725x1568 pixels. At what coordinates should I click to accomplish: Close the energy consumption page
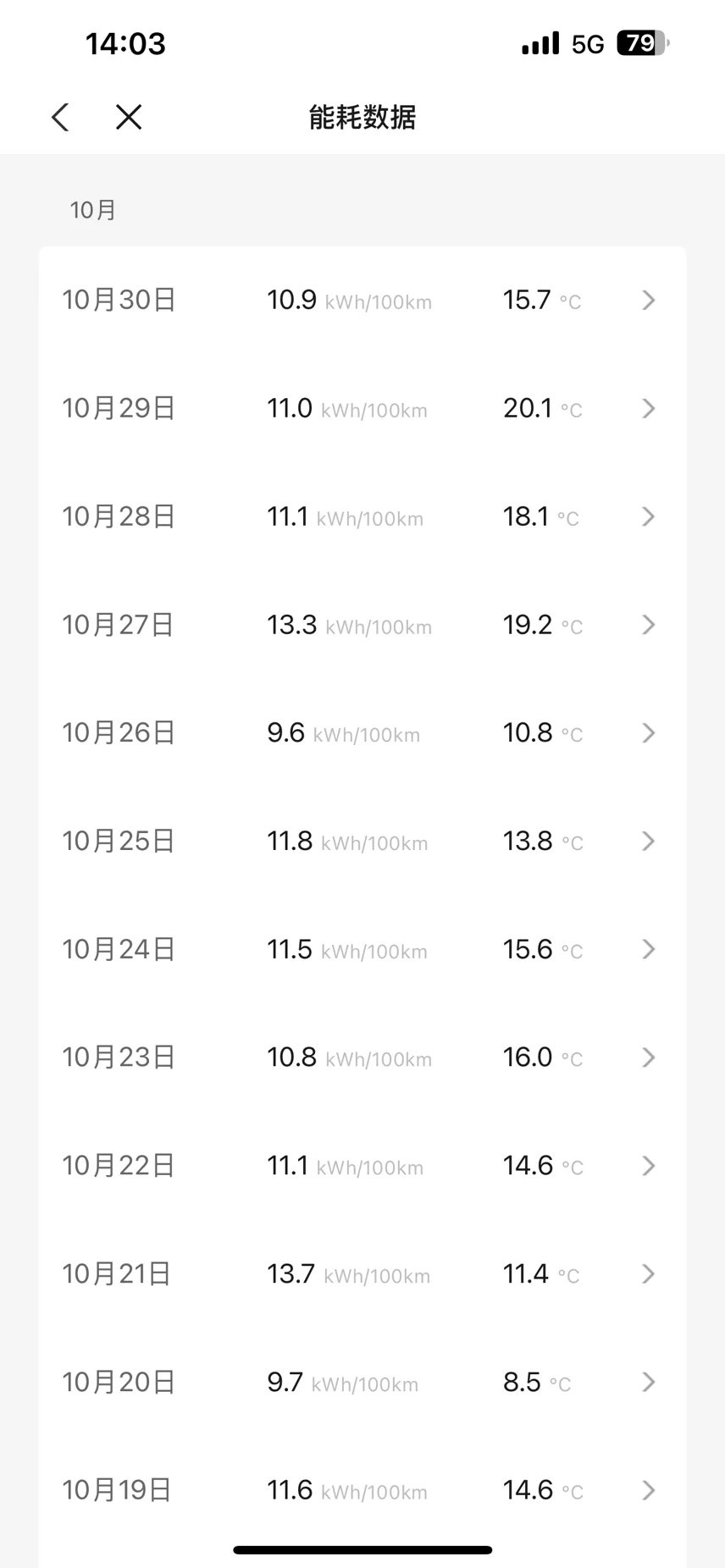[x=129, y=117]
